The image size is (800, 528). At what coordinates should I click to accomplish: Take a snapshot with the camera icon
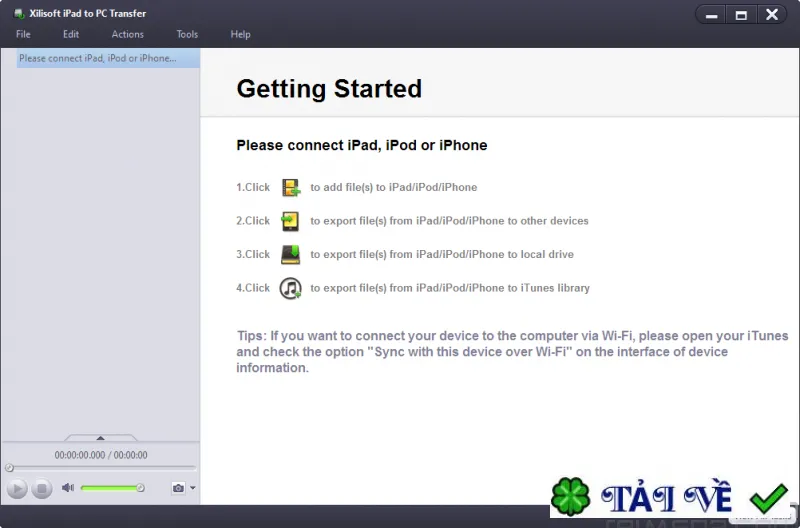point(178,488)
